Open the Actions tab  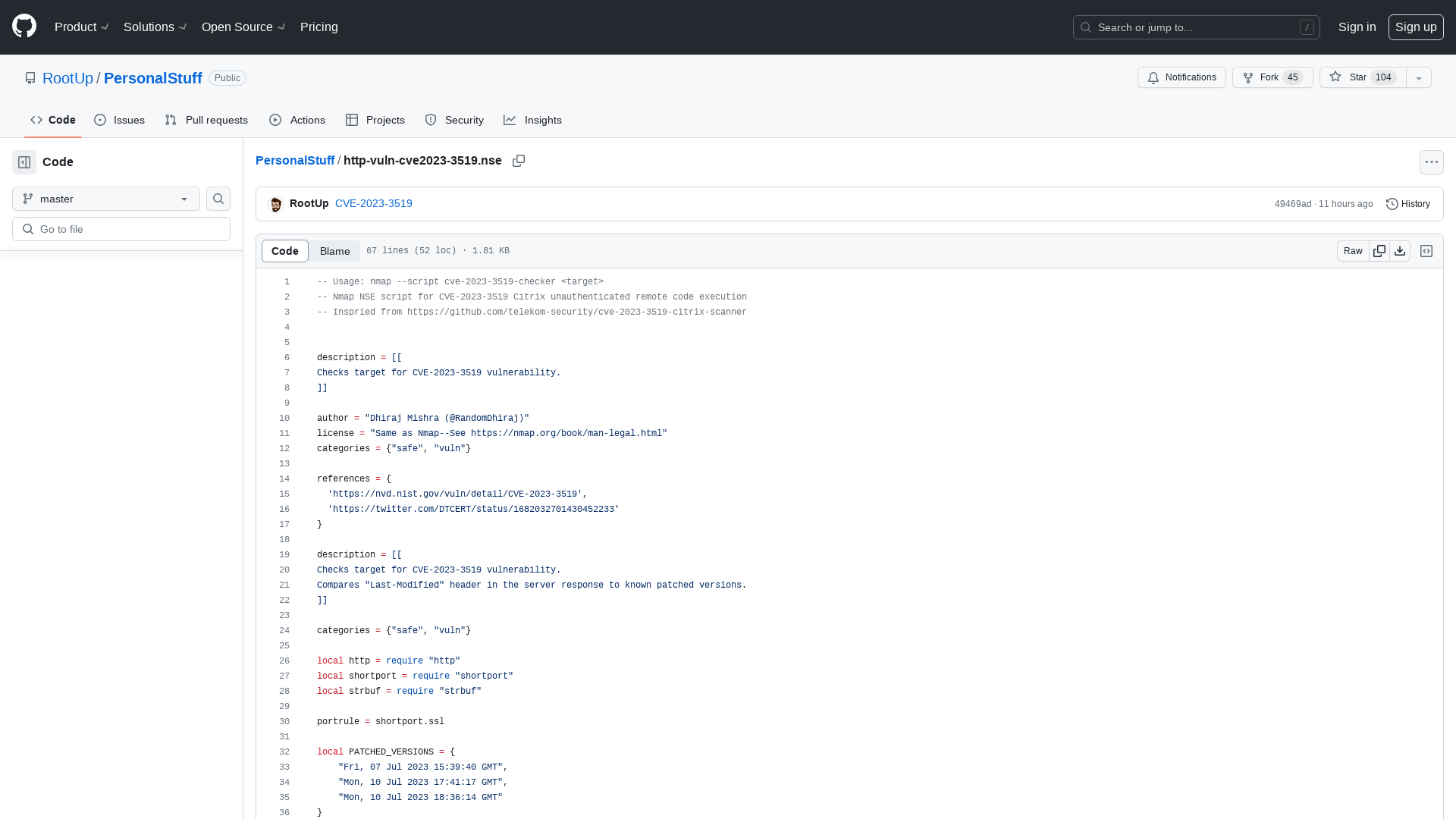(297, 120)
